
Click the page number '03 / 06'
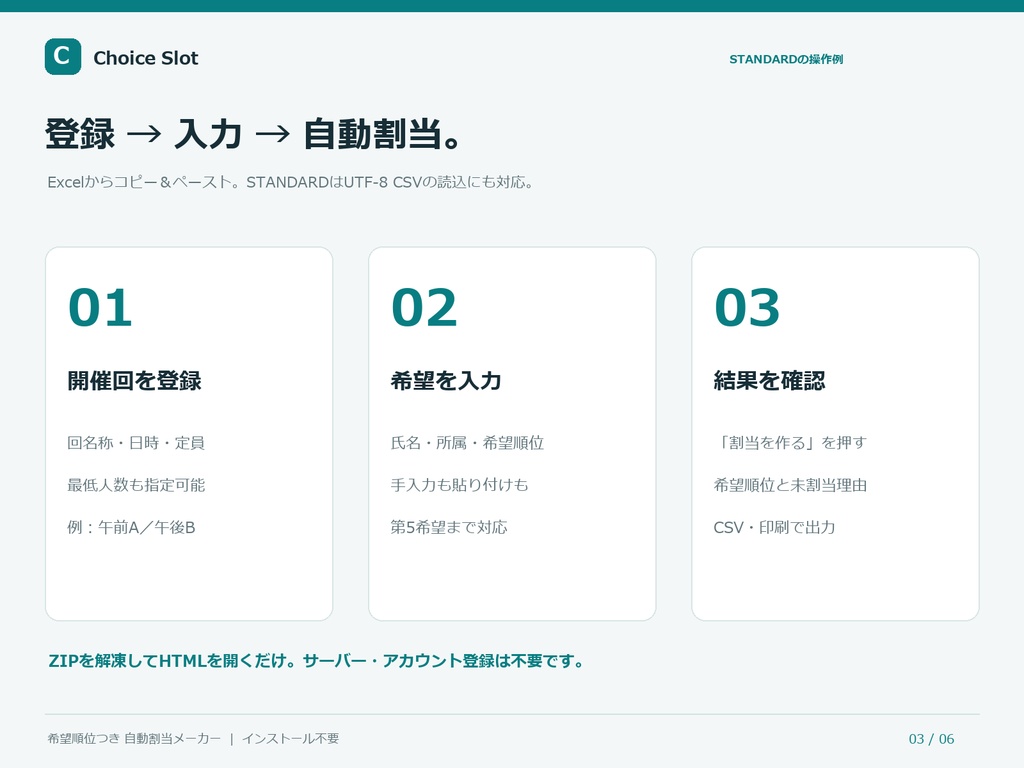tap(931, 739)
